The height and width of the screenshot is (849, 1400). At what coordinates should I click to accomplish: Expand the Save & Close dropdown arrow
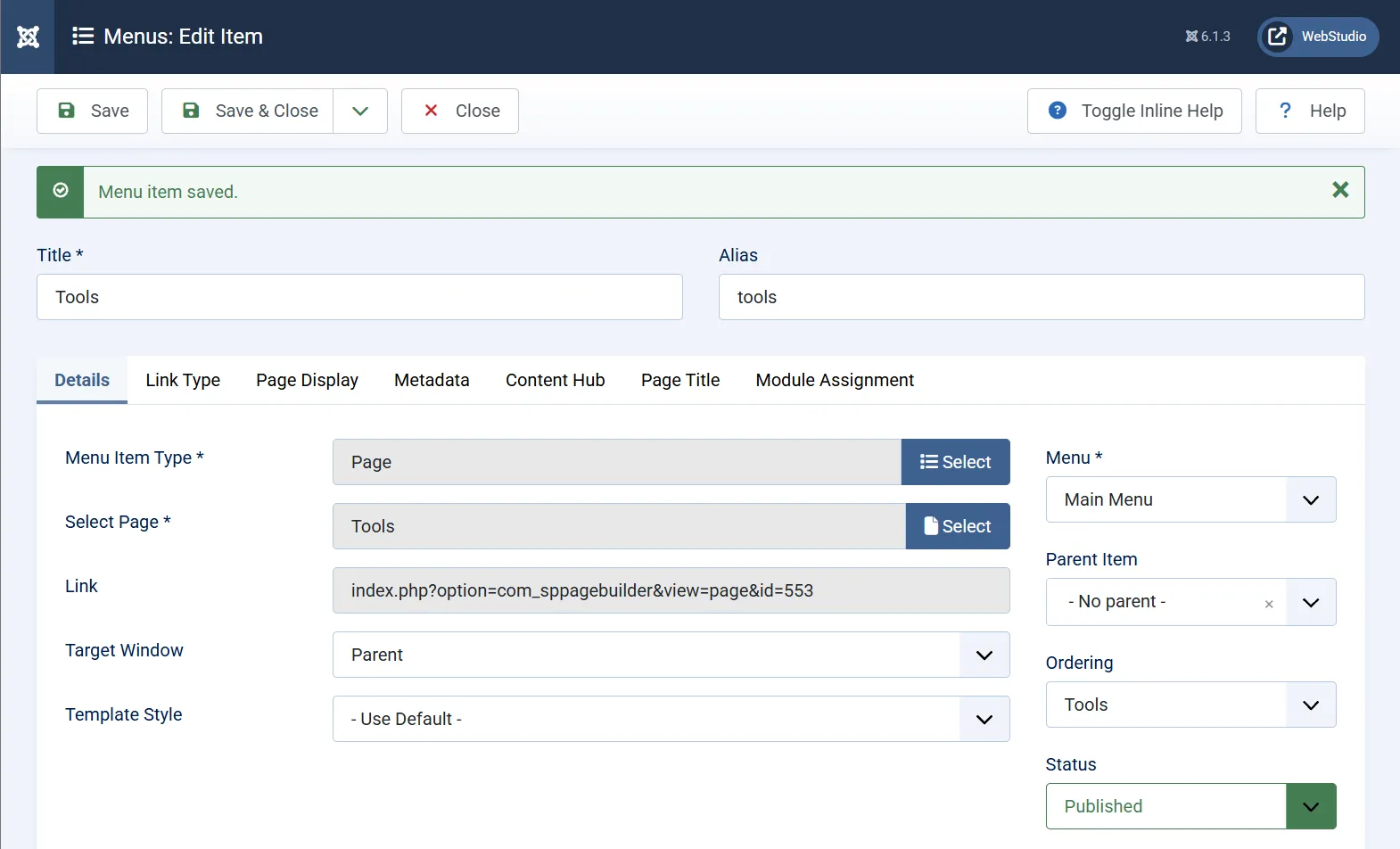point(360,111)
